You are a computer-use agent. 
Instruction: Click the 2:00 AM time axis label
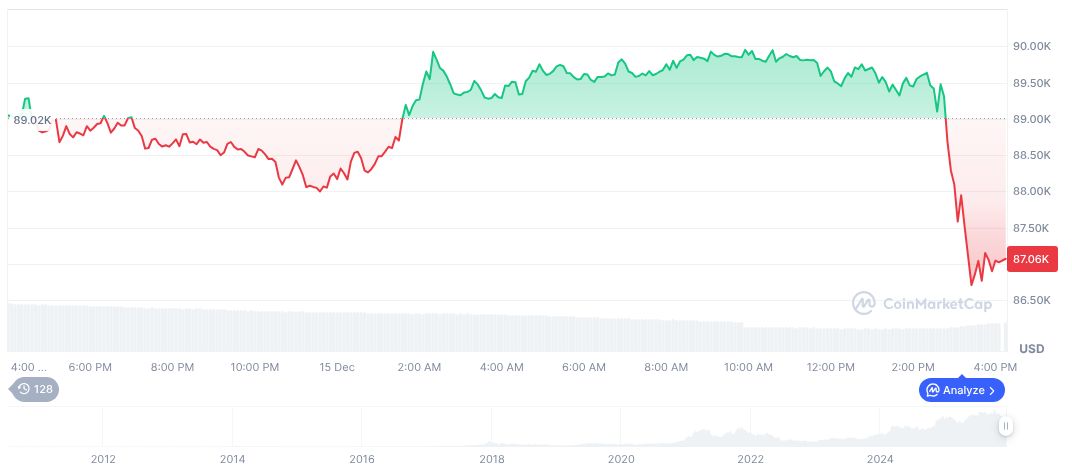[419, 367]
